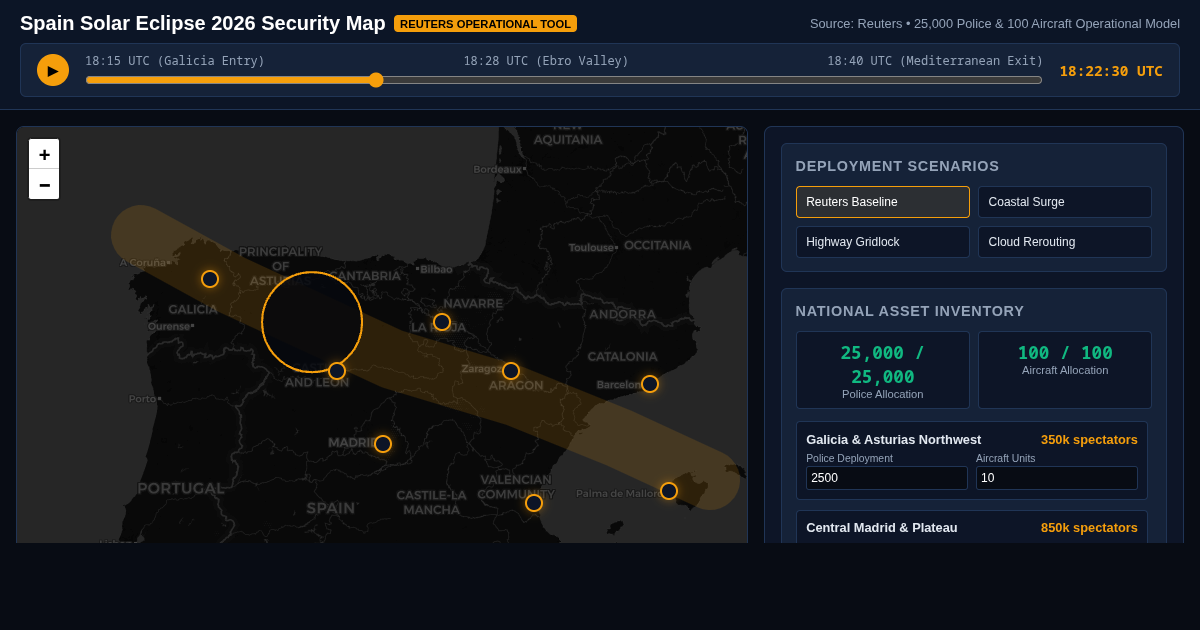The image size is (1200, 630).
Task: Choose the Highway Gridlock scenario
Action: 883,242
